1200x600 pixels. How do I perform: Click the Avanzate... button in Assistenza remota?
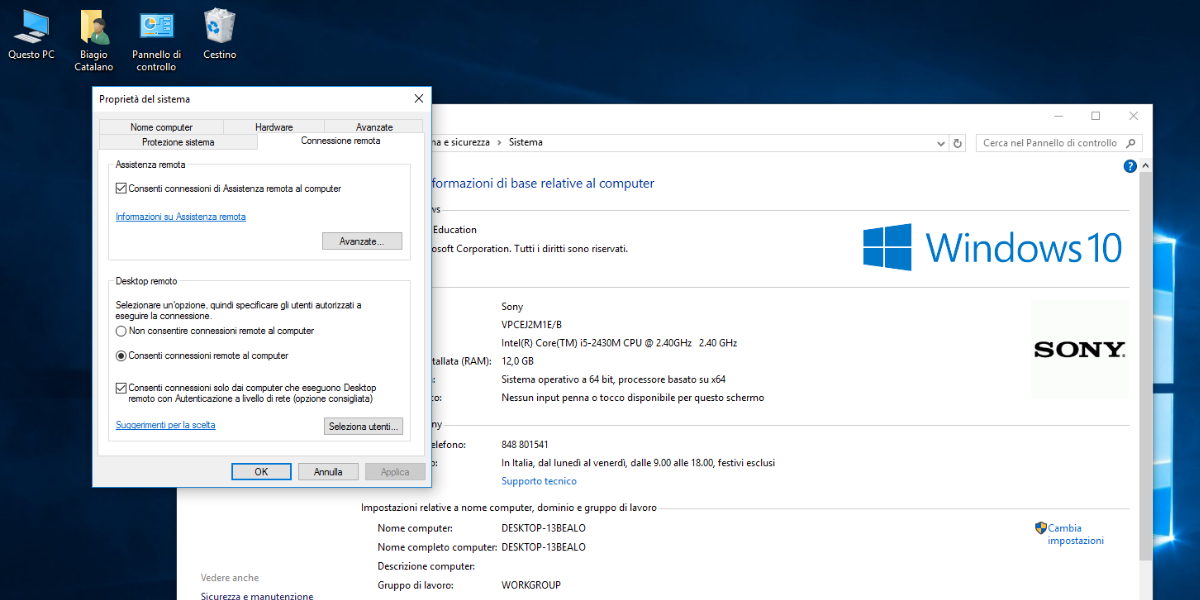coord(362,241)
